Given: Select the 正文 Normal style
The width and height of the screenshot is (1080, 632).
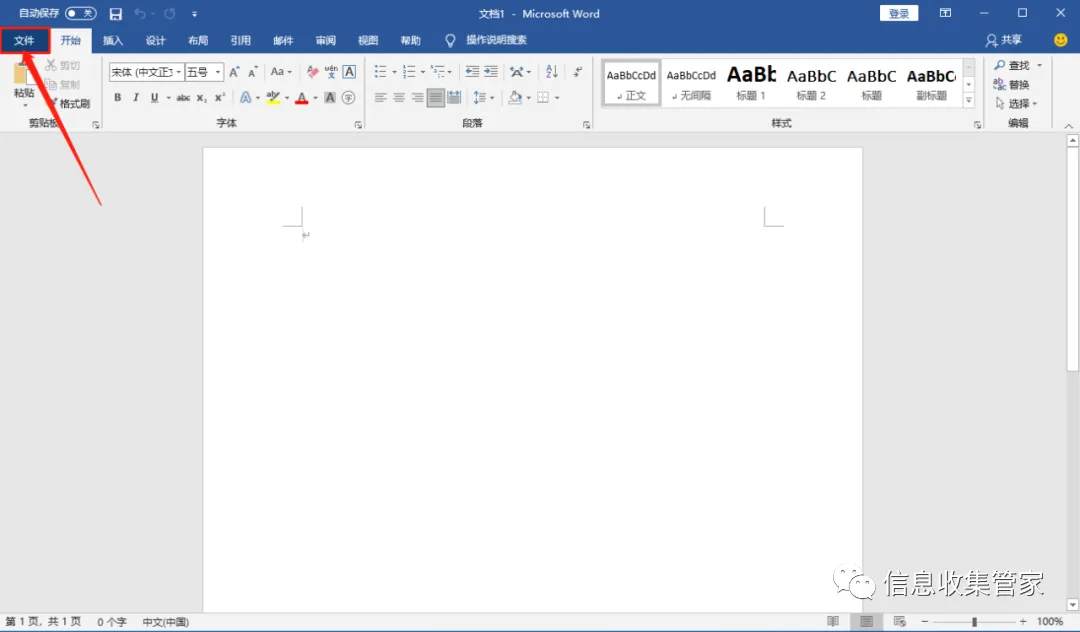Looking at the screenshot, I should pos(631,83).
